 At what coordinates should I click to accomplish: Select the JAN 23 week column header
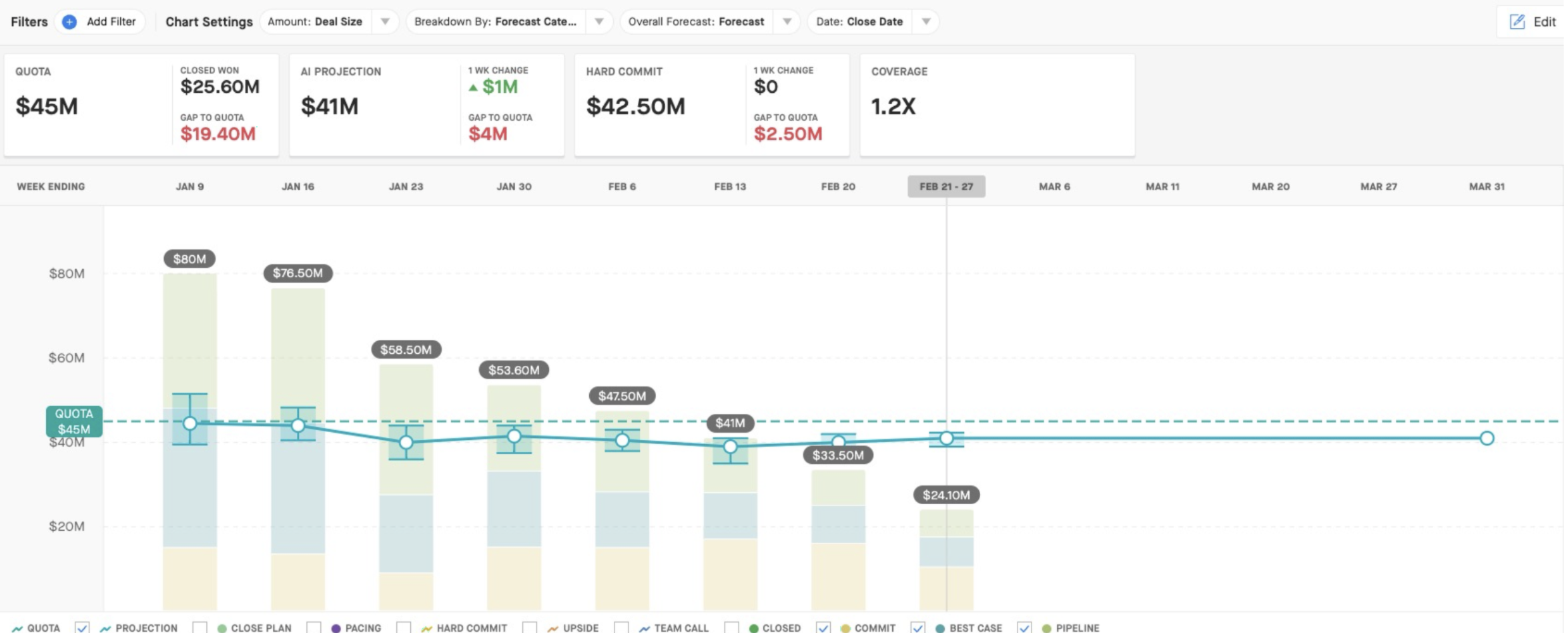[x=406, y=186]
